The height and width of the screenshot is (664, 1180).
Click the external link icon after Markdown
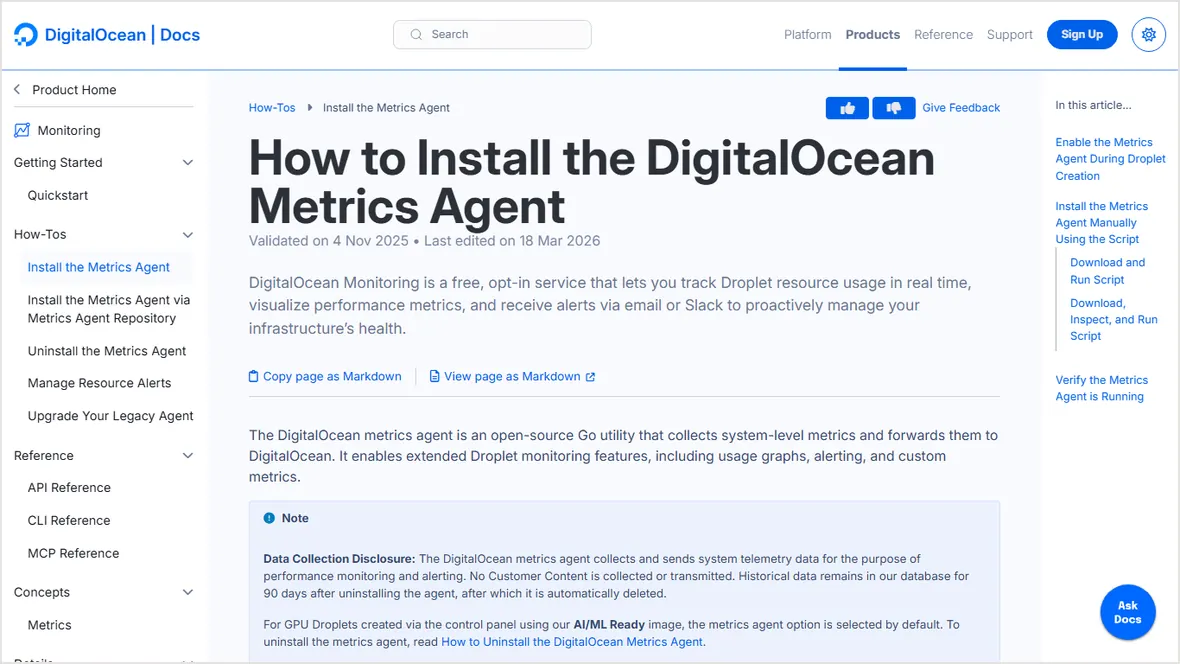click(x=590, y=377)
